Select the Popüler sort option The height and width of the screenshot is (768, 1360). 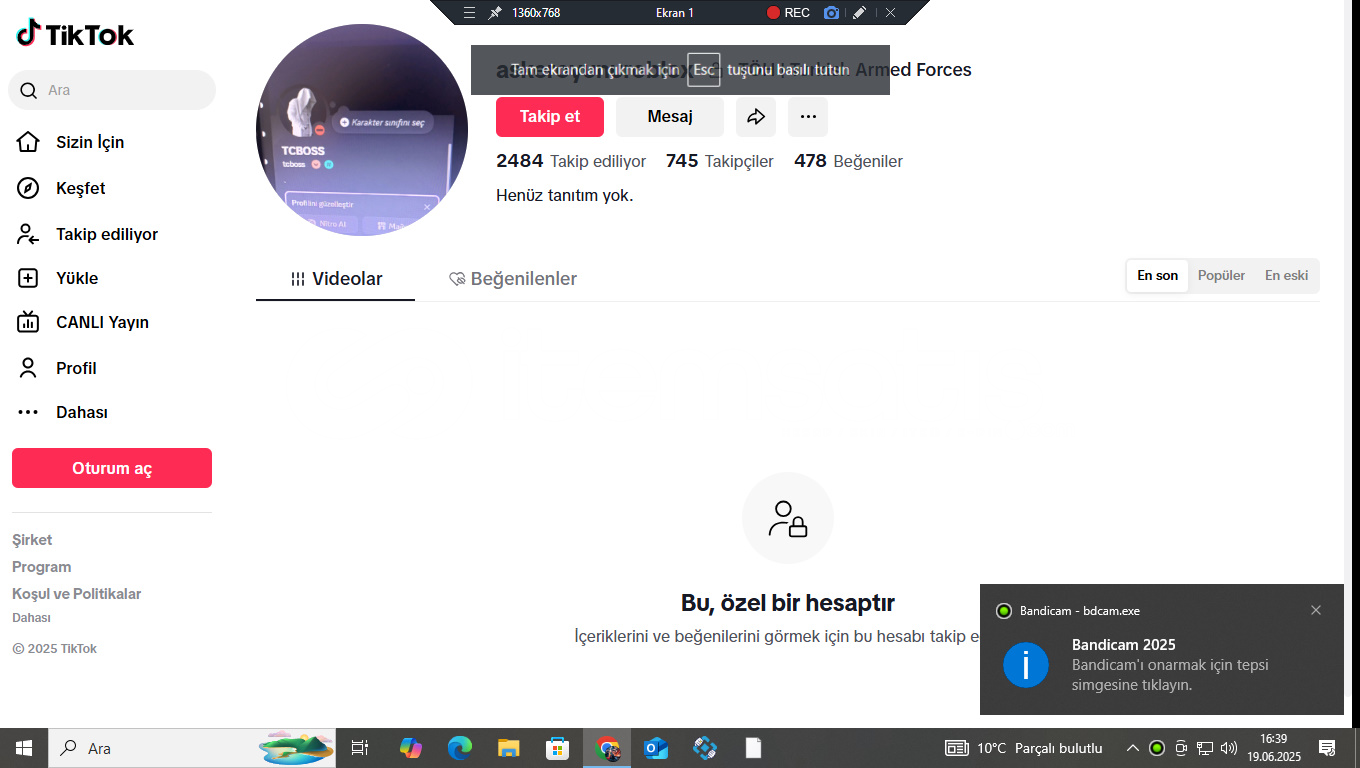point(1222,276)
